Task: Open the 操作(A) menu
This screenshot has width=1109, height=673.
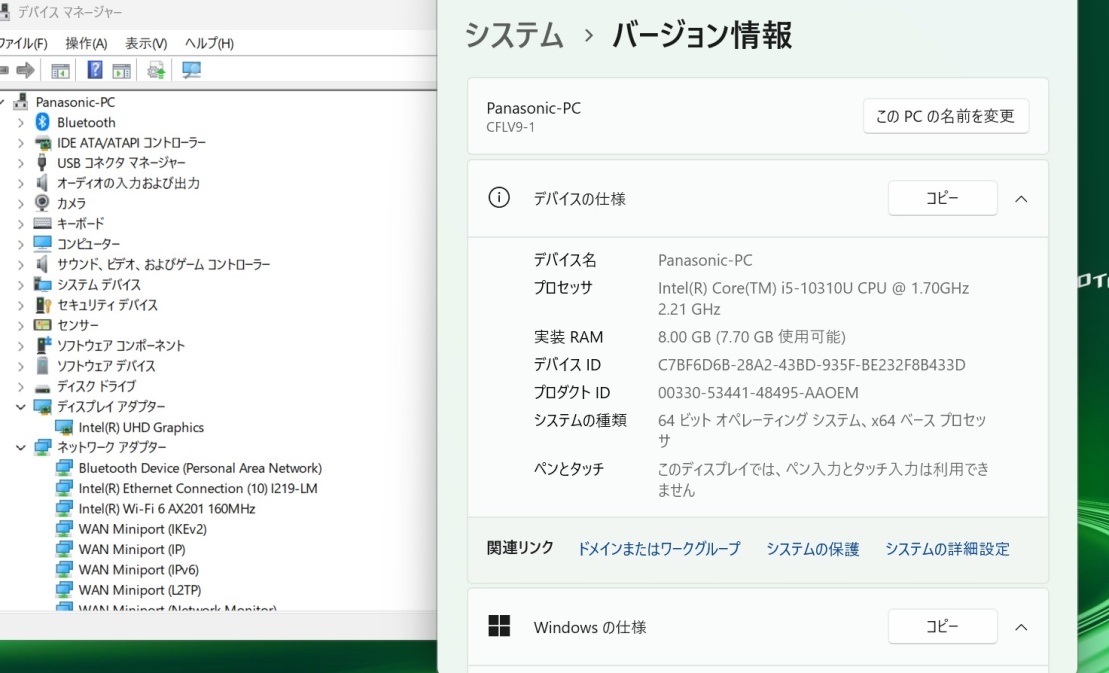Action: click(x=86, y=43)
